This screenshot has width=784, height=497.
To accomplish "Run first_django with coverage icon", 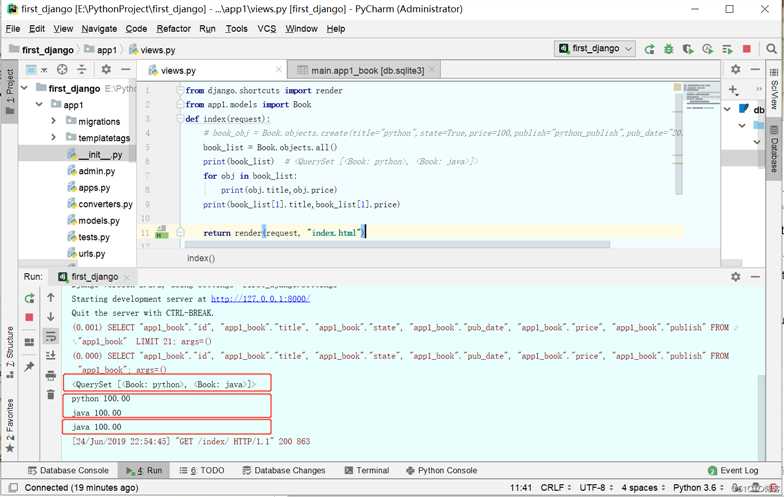I will click(x=688, y=49).
